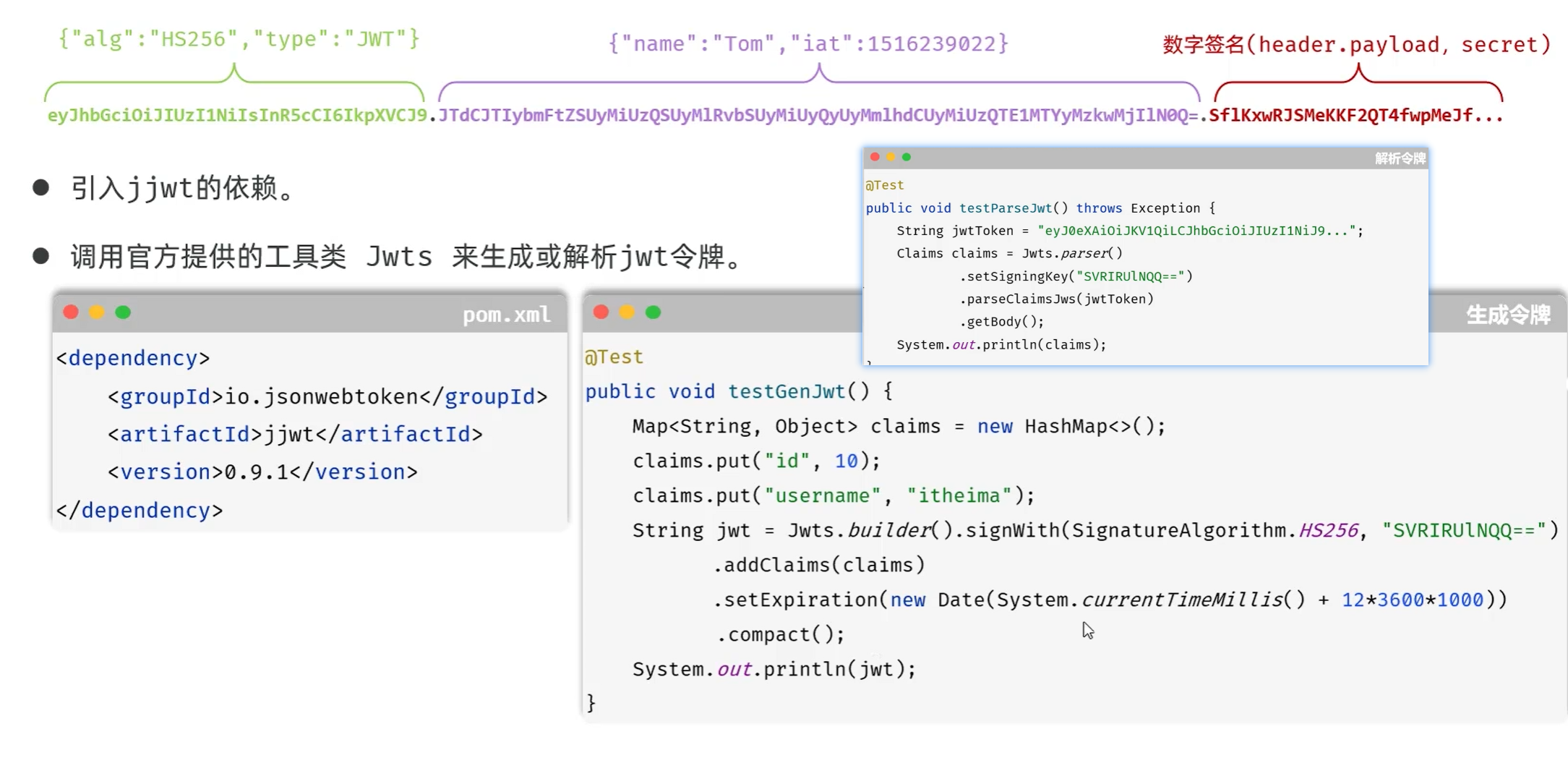Screen dimensions: 1568x758
Task: Click the String jwtToken assignment line
Action: [1130, 231]
